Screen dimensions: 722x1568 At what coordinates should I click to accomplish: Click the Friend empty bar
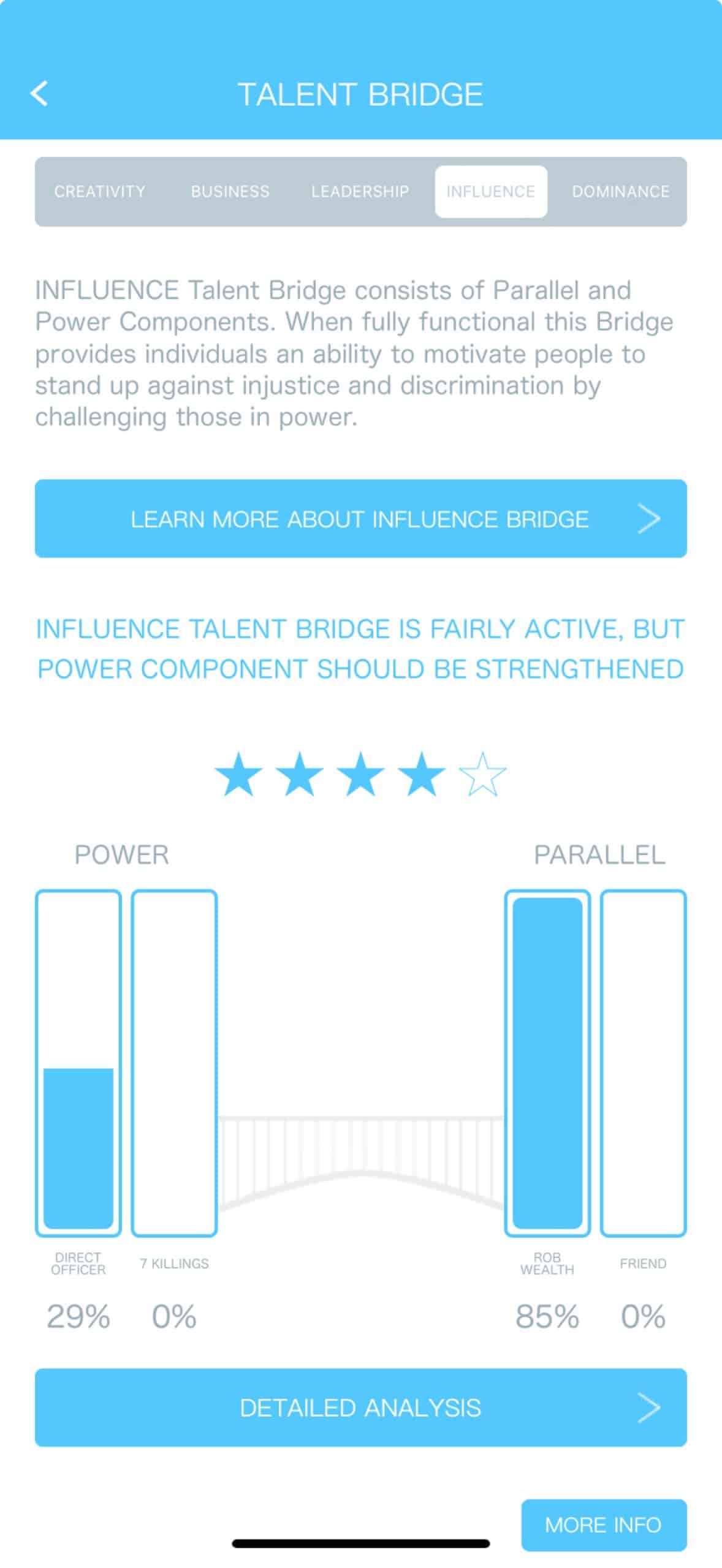point(643,1063)
